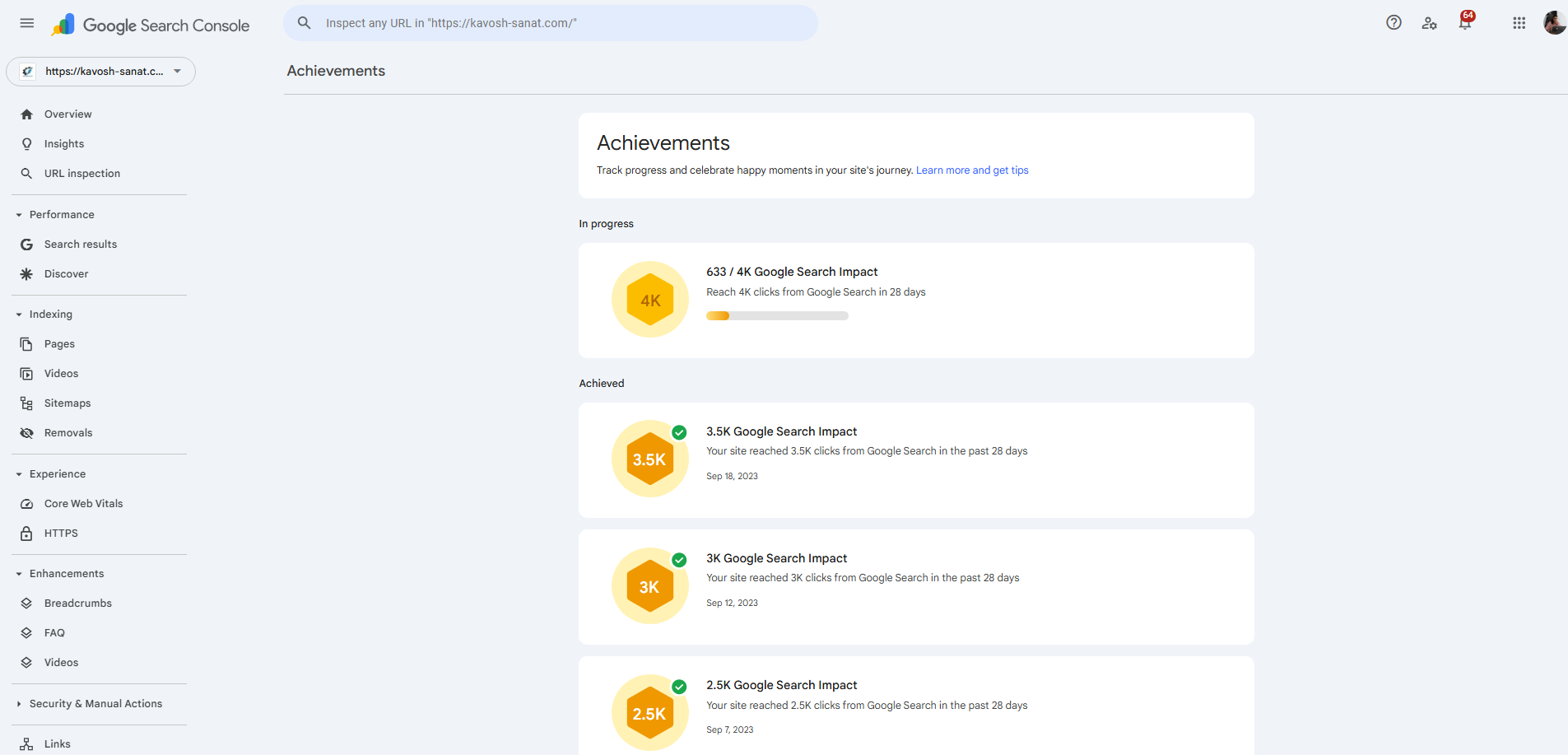Open the user settings people icon
Screen dimensions: 1568x755
[1430, 23]
